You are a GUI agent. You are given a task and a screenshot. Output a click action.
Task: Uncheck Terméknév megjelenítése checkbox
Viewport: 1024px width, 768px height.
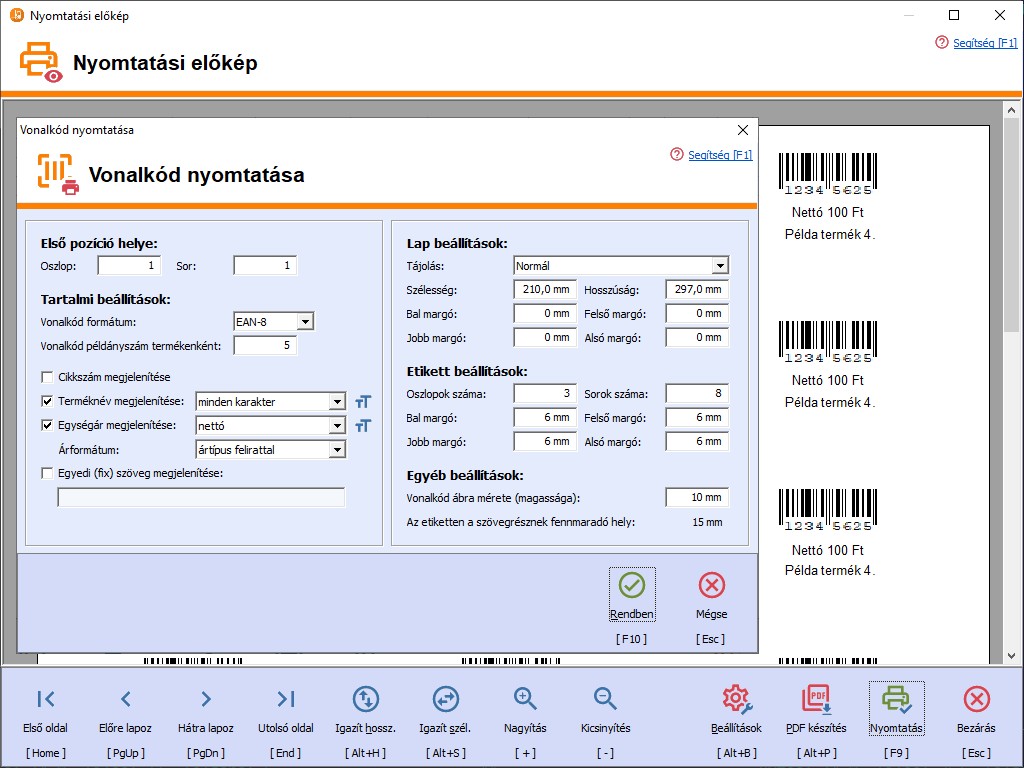[x=47, y=401]
